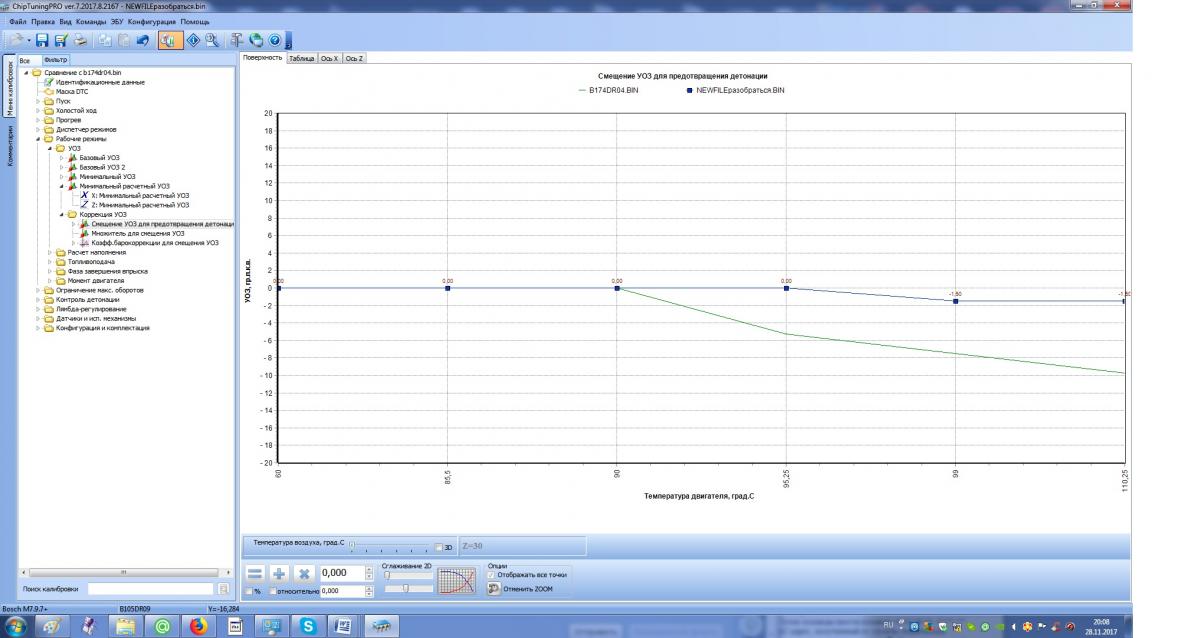Expand the Базовый УОЗ map node
This screenshot has height=638, width=1200.
coord(61,158)
